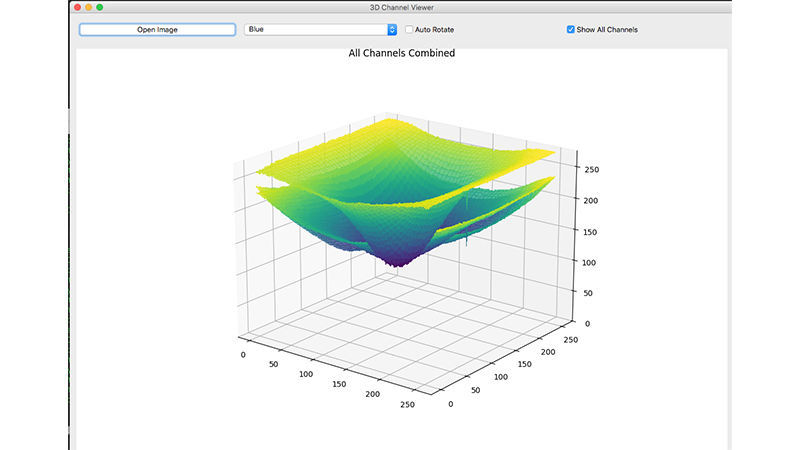Click the Open Image button
The width and height of the screenshot is (800, 450).
click(x=157, y=30)
